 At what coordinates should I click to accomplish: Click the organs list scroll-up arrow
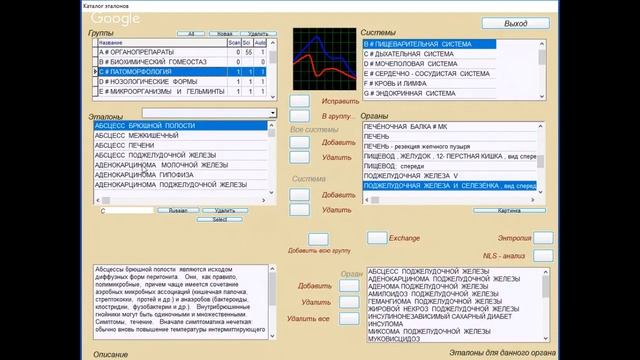[x=540, y=126]
